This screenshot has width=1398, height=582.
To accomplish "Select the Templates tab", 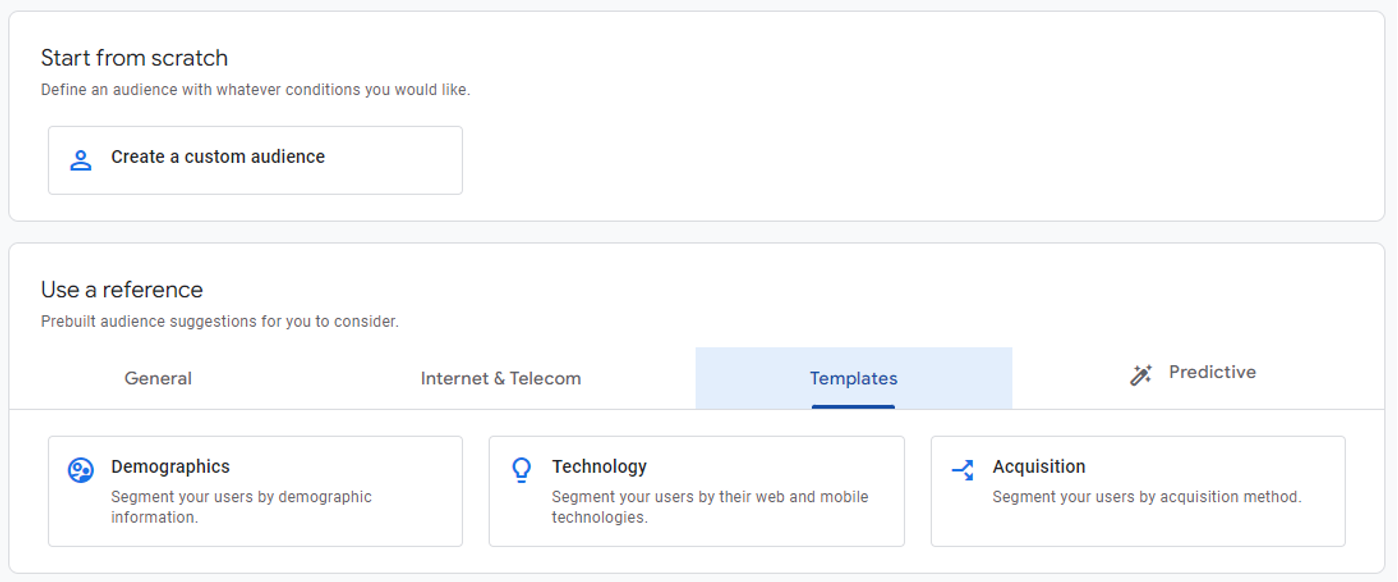I will (x=854, y=378).
